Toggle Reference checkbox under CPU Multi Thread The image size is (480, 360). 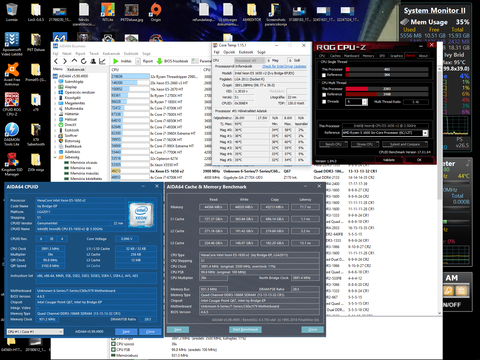(324, 95)
